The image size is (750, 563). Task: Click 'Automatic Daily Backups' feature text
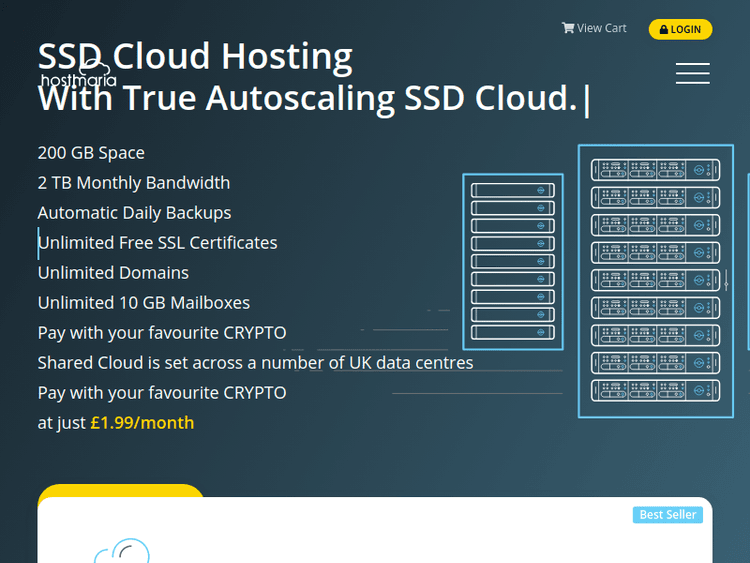[134, 213]
